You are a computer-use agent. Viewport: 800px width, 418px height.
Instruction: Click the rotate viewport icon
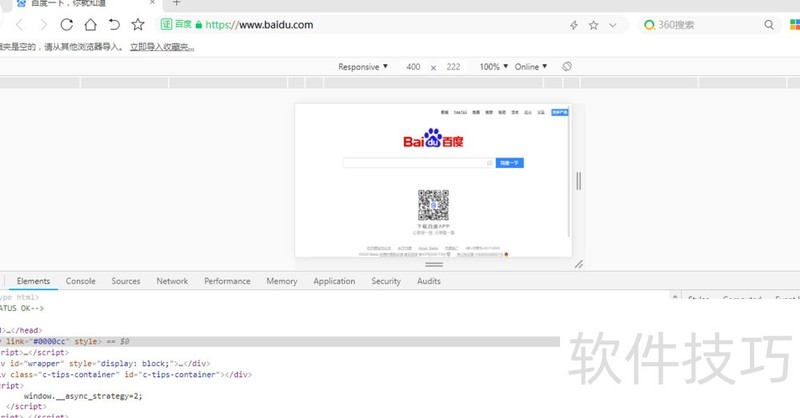tap(567, 66)
